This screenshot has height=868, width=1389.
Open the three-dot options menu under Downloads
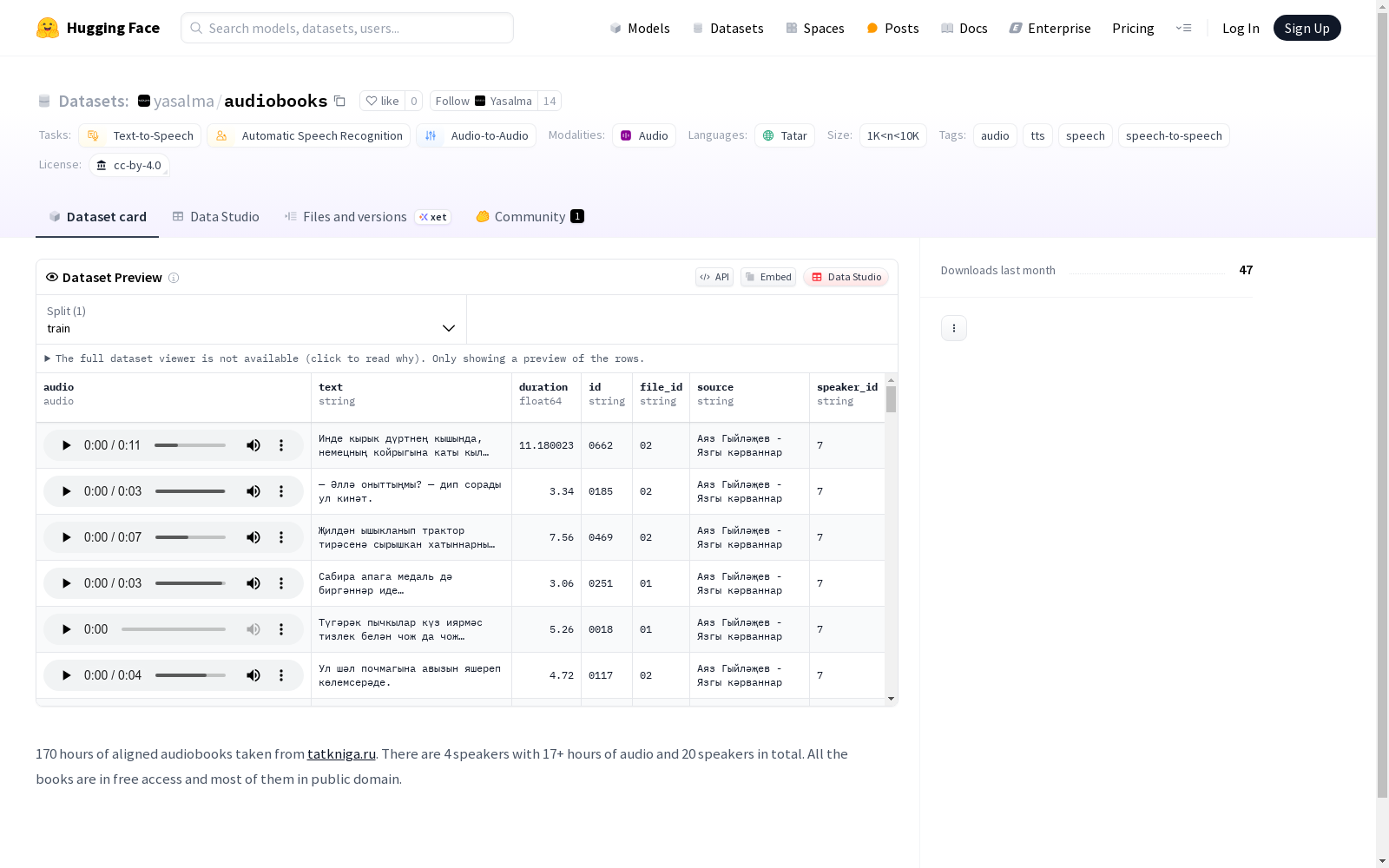click(954, 328)
